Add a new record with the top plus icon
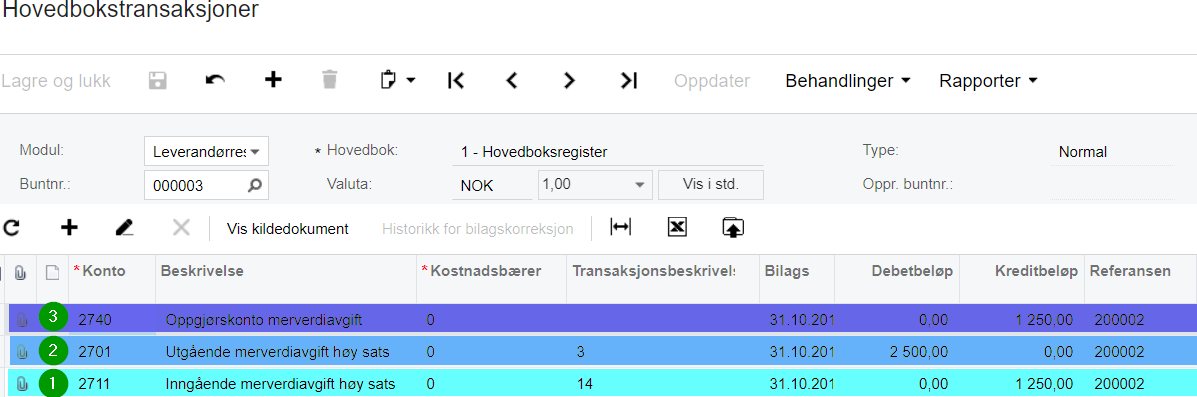The width and height of the screenshot is (1197, 397). (273, 80)
